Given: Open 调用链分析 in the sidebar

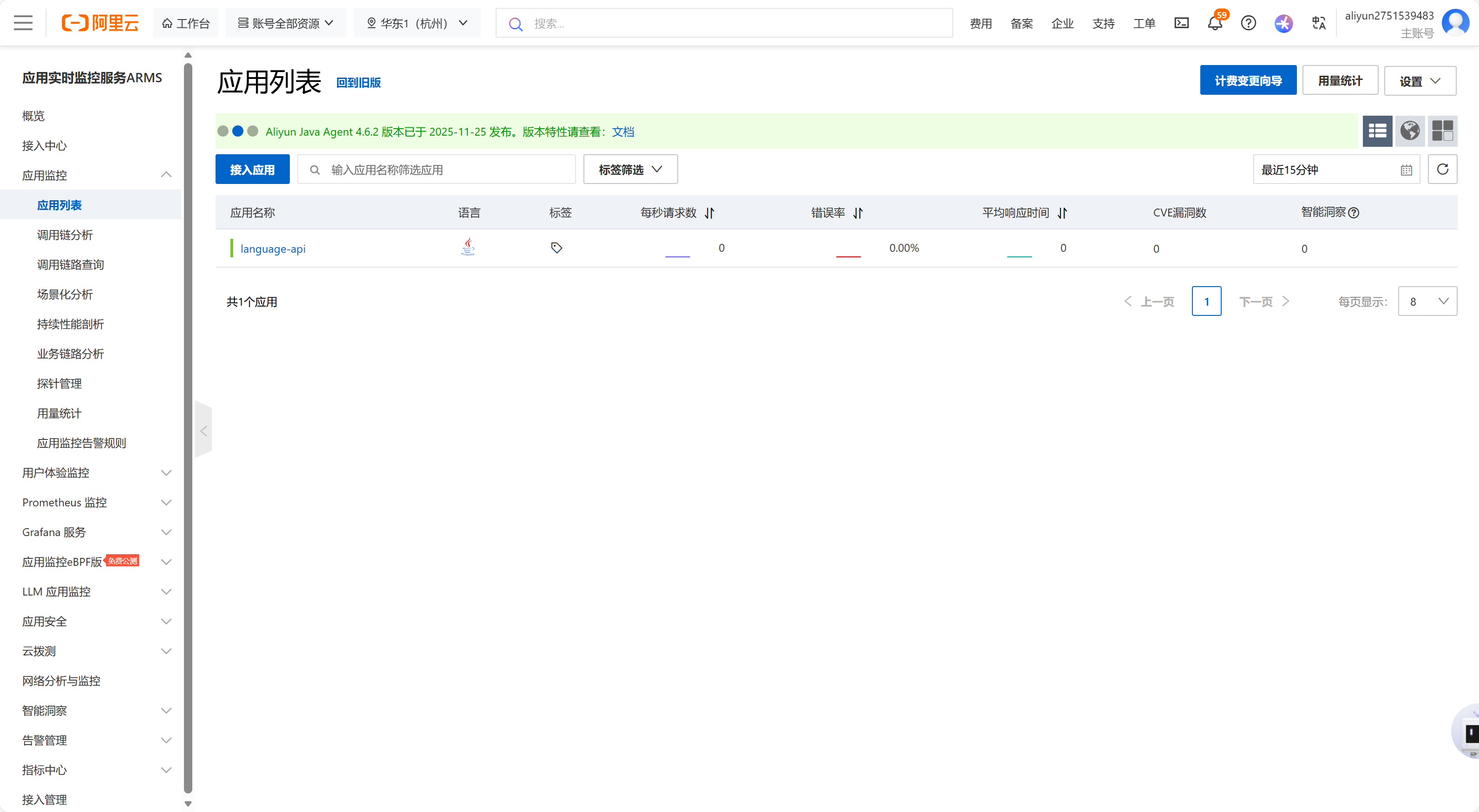Looking at the screenshot, I should 65,235.
